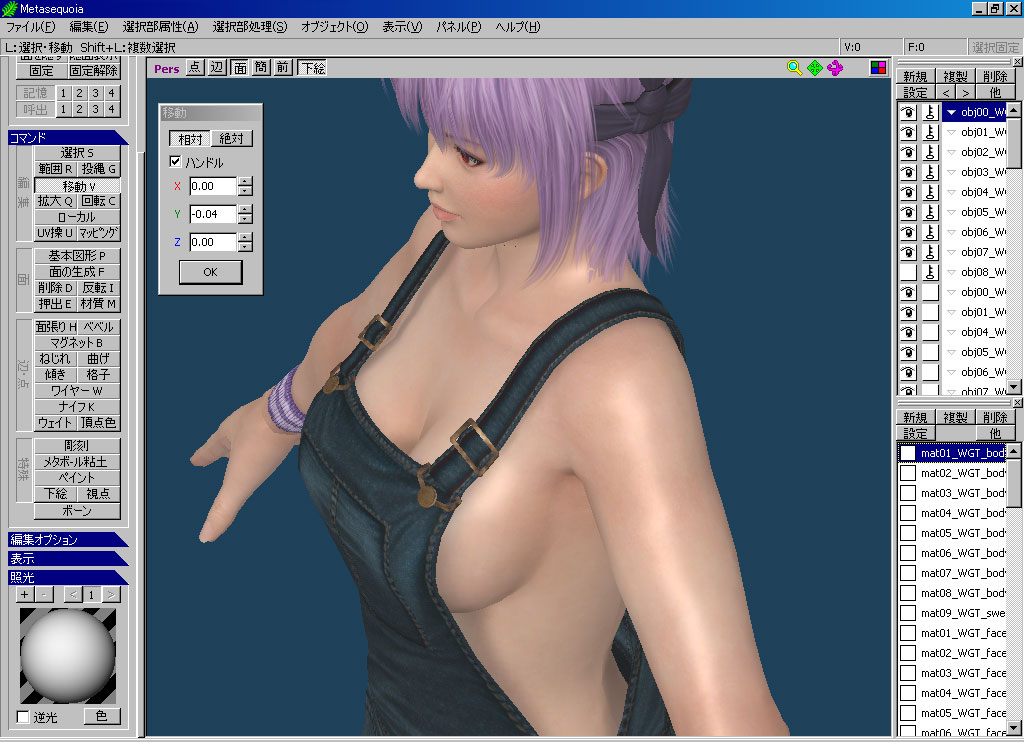The image size is (1024, 742).
Task: Expand obj01_W with its triangle
Action: (952, 133)
